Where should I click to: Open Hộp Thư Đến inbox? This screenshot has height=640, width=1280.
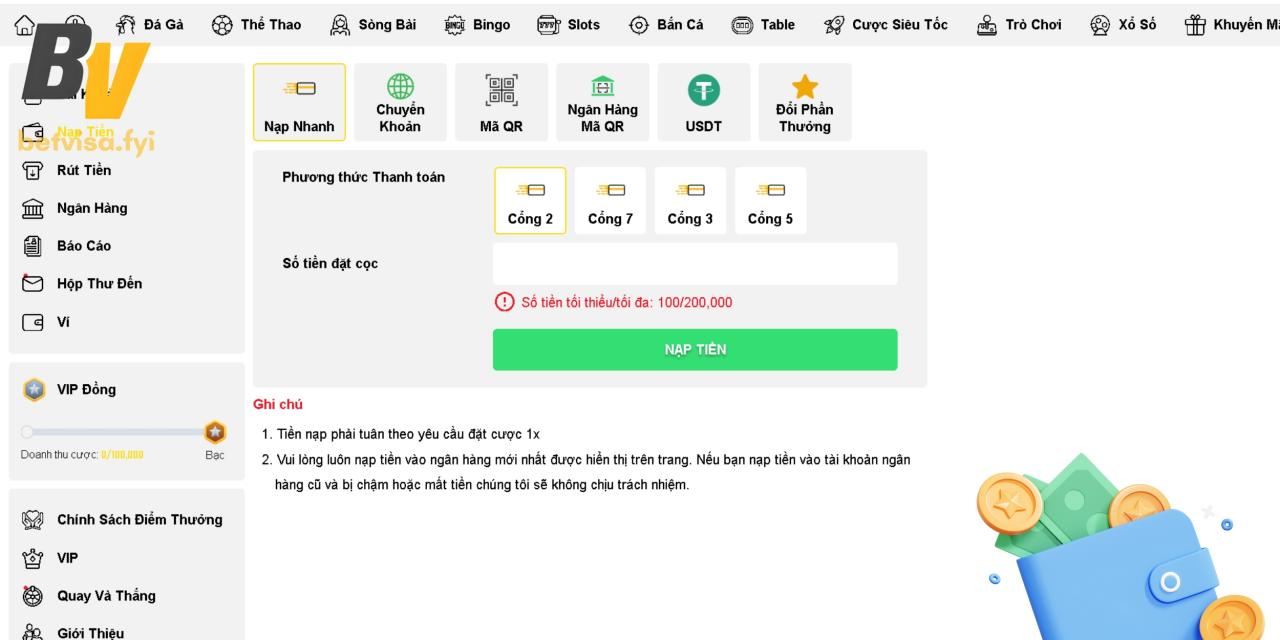point(98,284)
